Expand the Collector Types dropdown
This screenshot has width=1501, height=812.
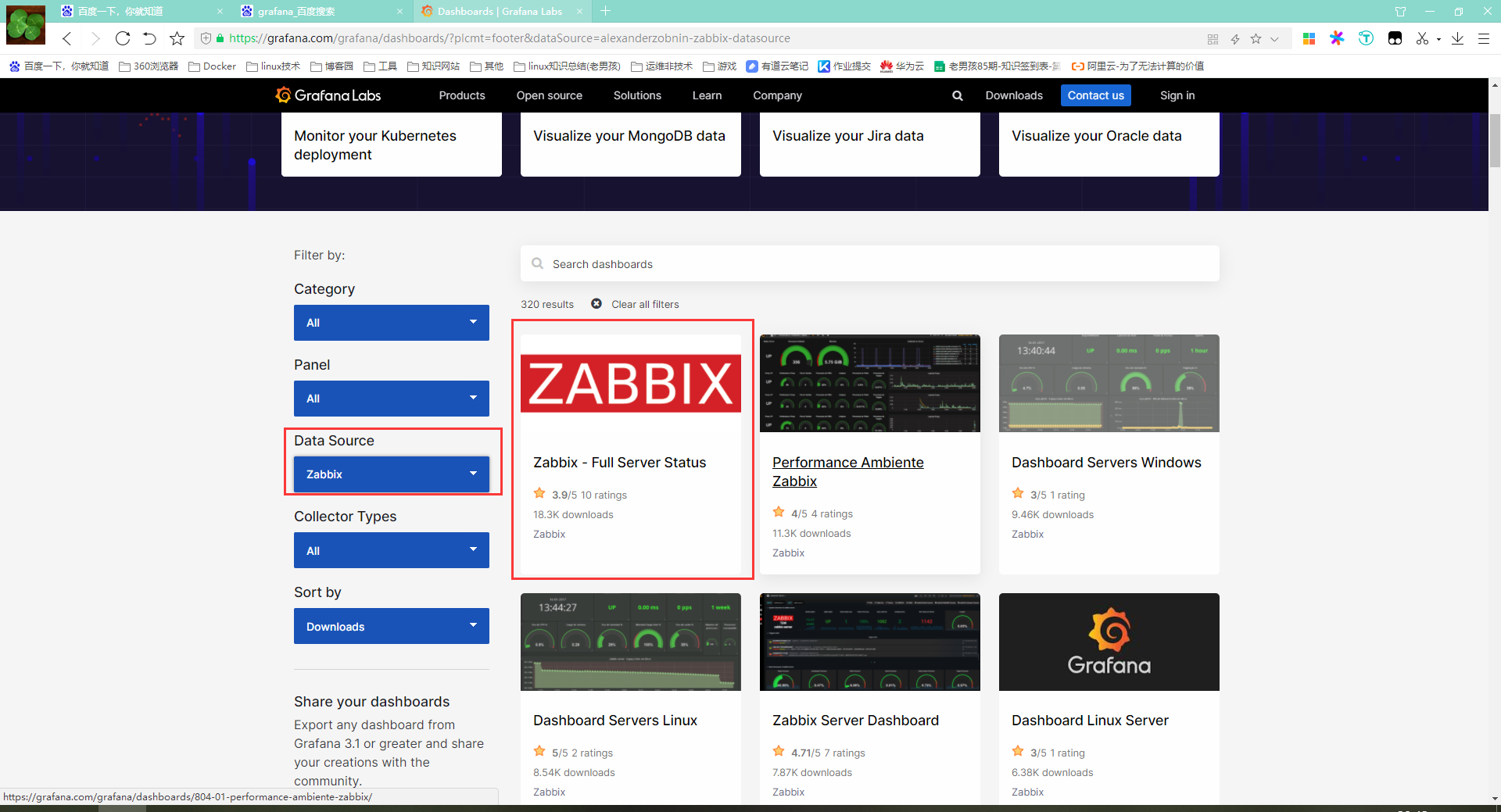coord(392,550)
